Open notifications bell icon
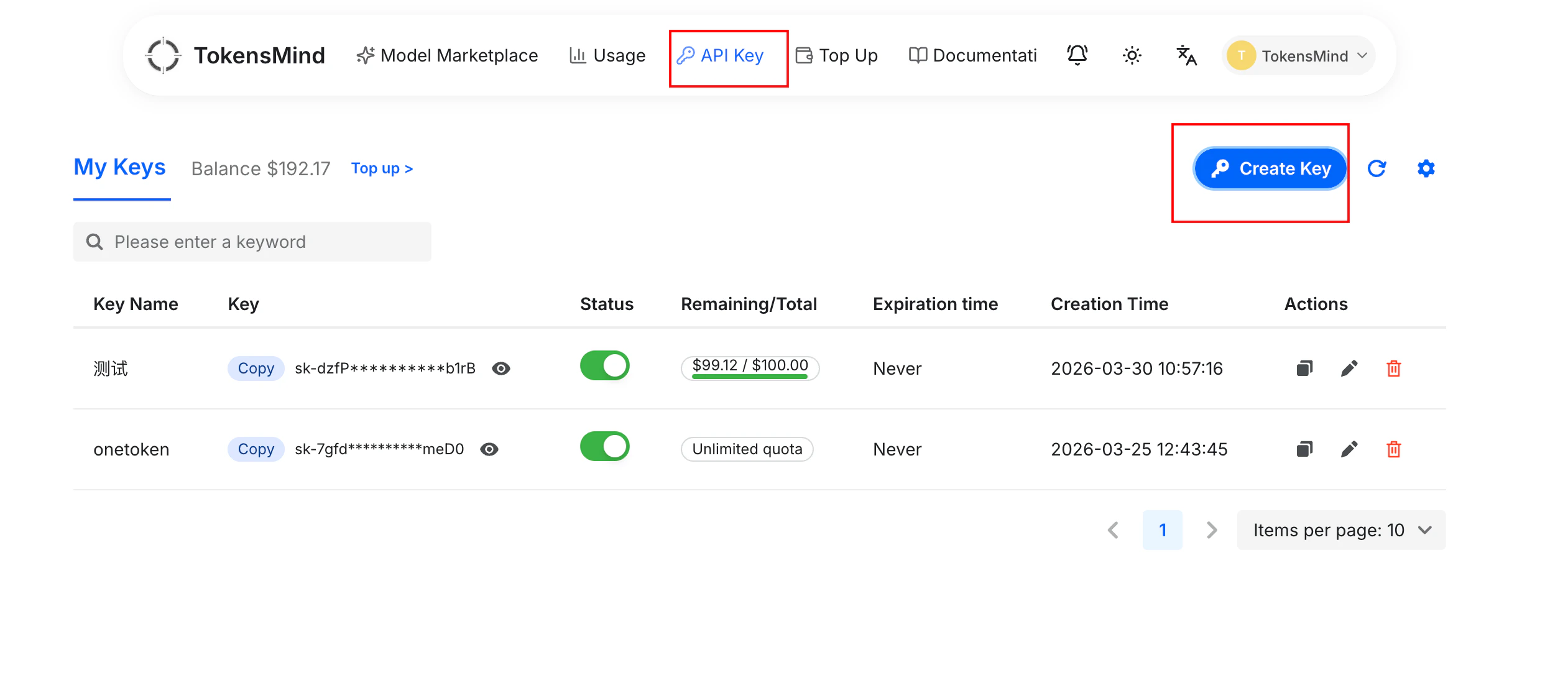 point(1077,55)
